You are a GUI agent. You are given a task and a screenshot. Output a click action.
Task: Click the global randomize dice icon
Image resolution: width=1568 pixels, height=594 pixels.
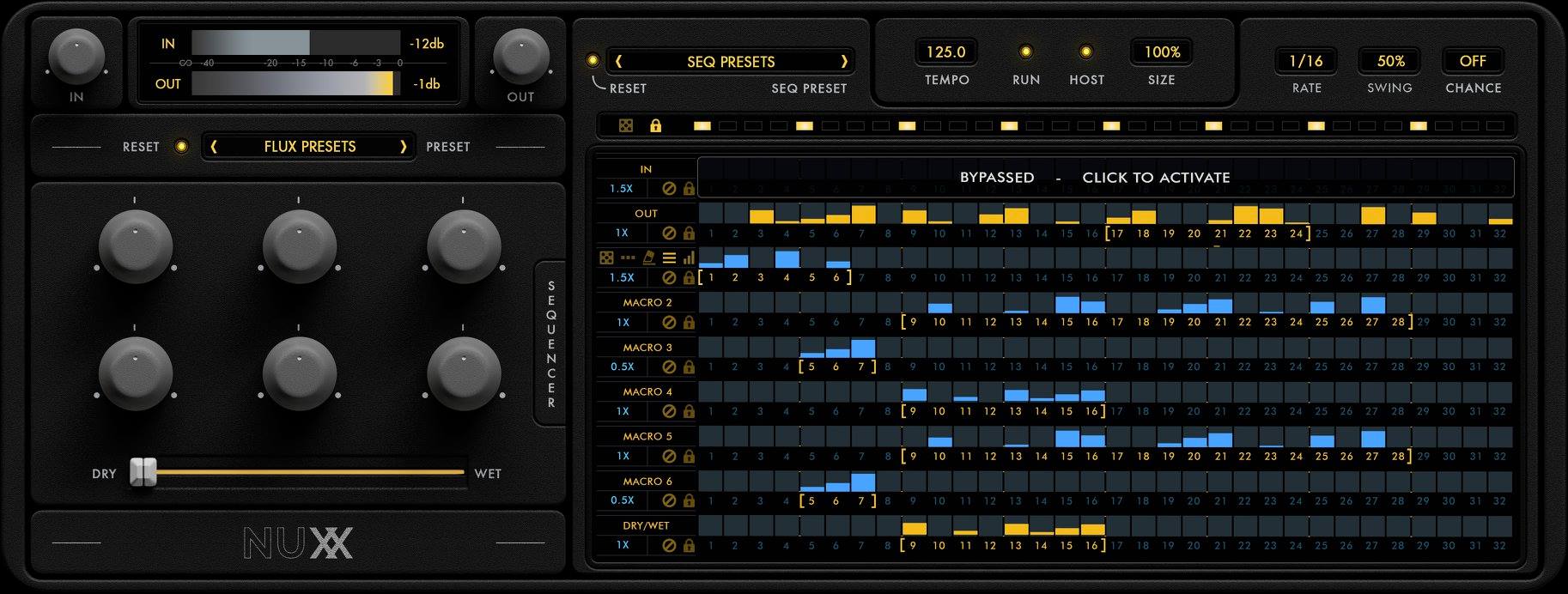[626, 126]
